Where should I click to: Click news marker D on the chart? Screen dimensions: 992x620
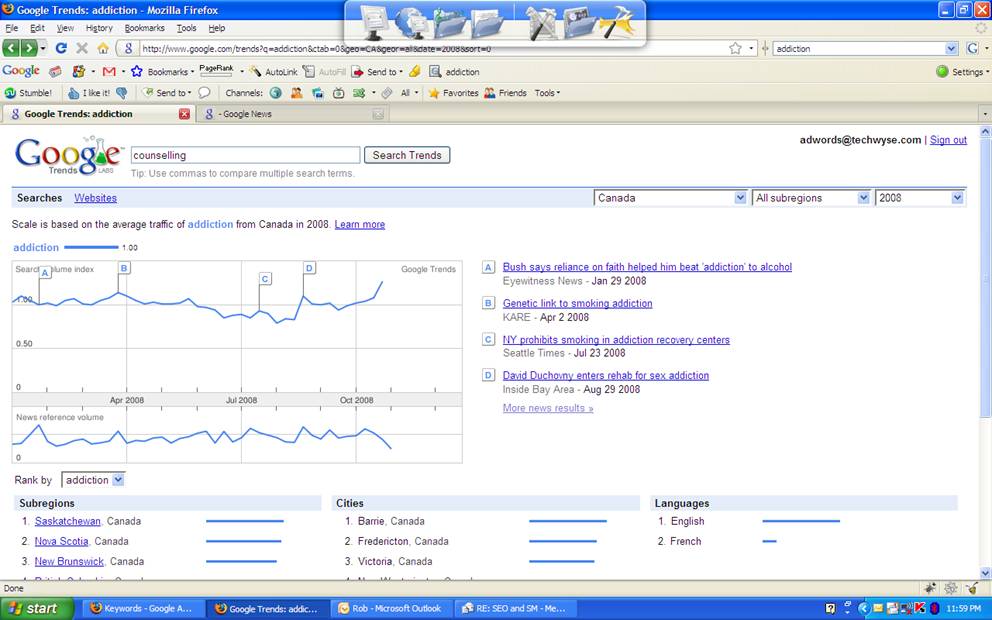(x=309, y=268)
